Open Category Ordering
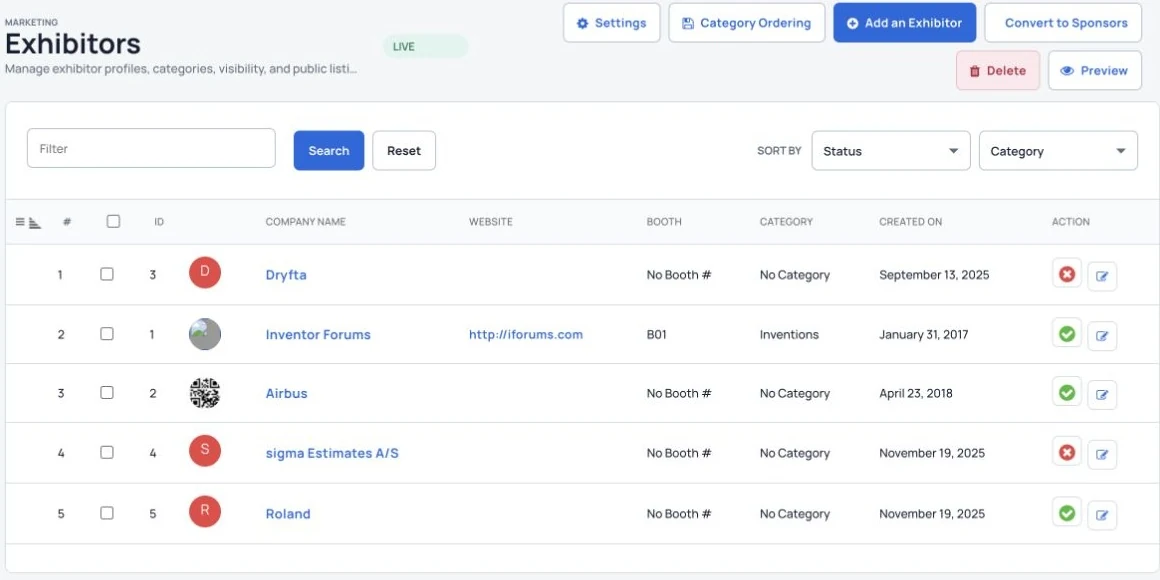Screen dimensions: 1160x580 tap(747, 23)
